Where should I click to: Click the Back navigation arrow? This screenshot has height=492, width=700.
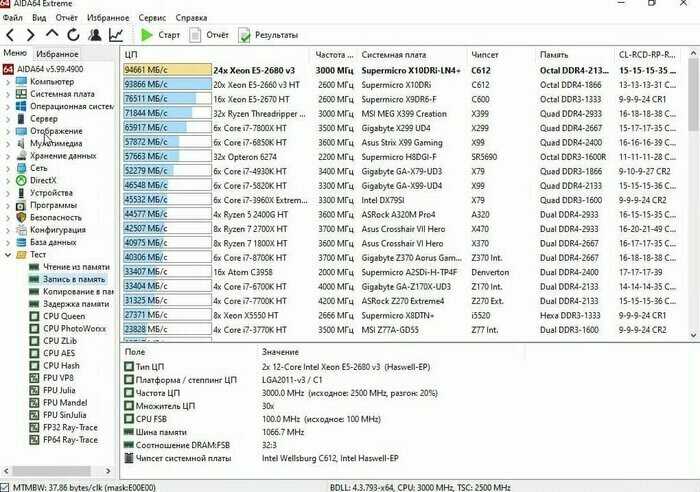click(x=10, y=35)
